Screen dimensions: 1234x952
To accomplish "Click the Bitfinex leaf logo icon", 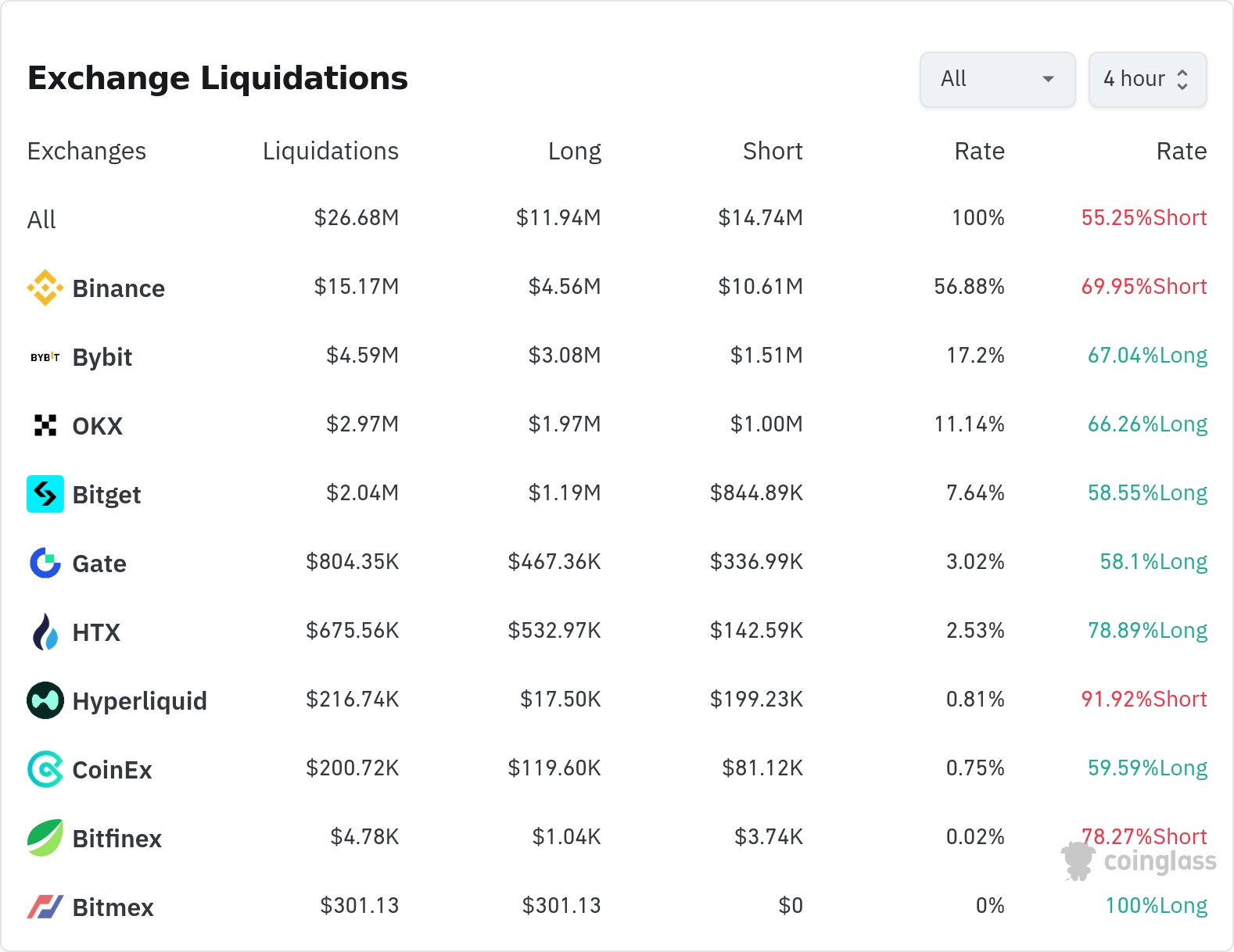I will coord(45,838).
